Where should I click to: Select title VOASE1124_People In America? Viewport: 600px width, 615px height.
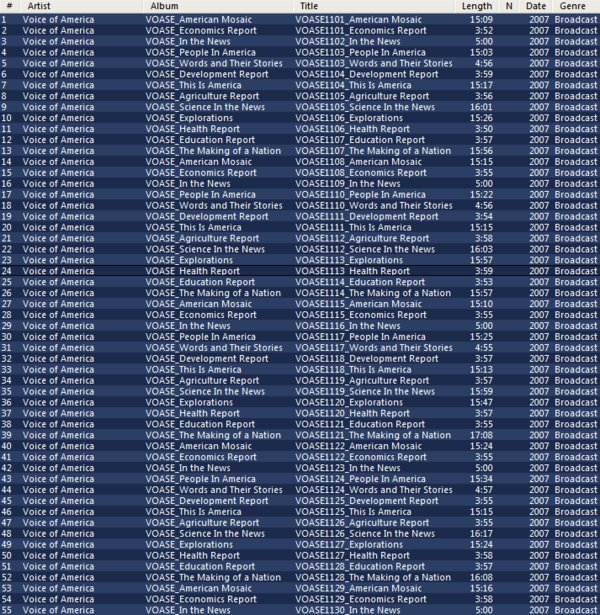tap(360, 479)
